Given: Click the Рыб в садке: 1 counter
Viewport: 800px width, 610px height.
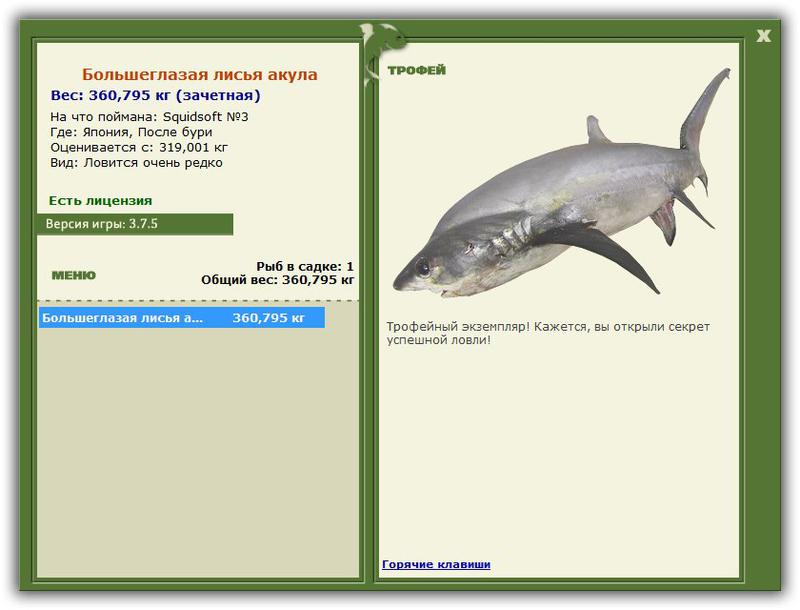Looking at the screenshot, I should (305, 266).
